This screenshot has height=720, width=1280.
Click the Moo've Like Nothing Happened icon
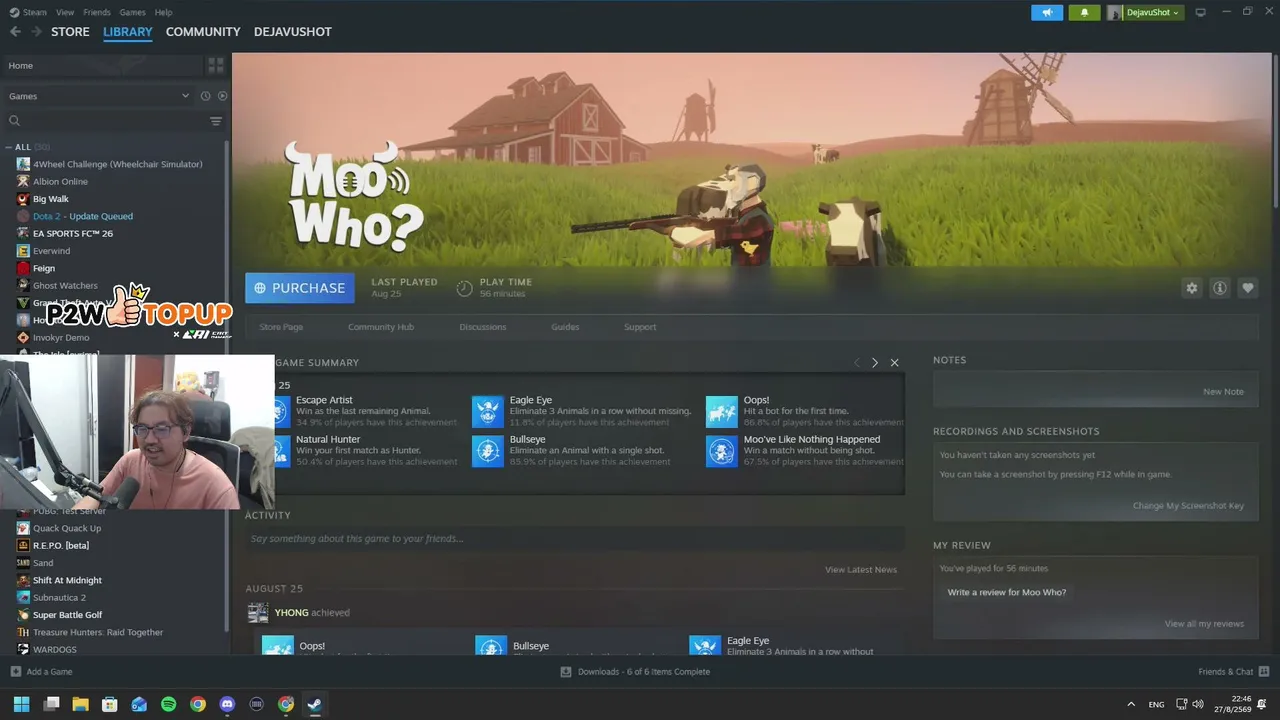pos(721,451)
